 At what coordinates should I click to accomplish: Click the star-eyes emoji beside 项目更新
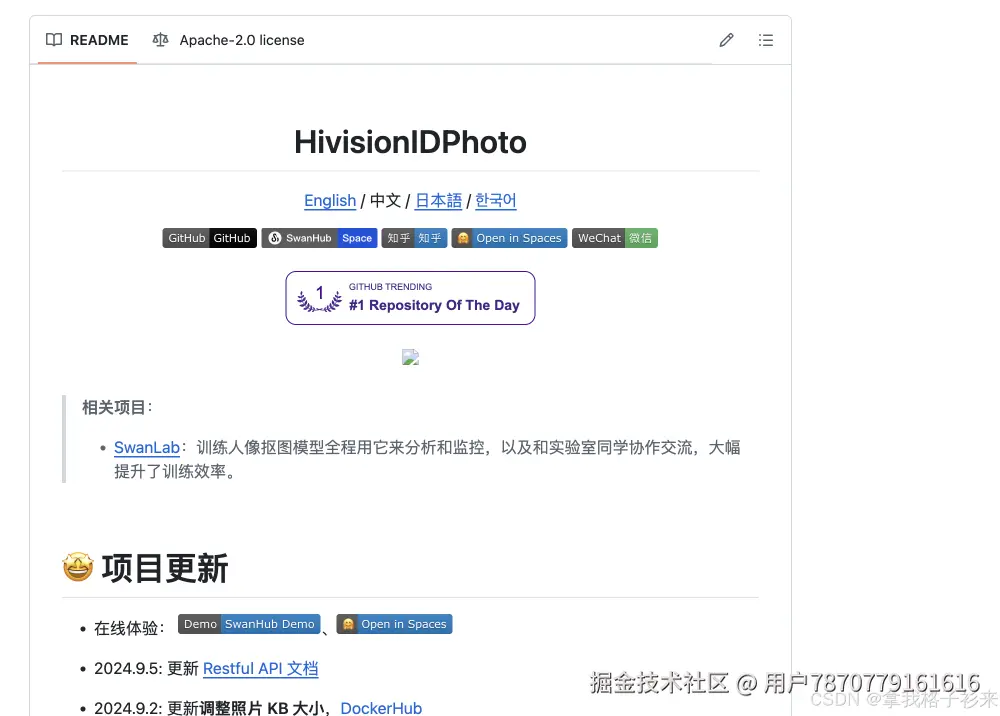point(78,567)
